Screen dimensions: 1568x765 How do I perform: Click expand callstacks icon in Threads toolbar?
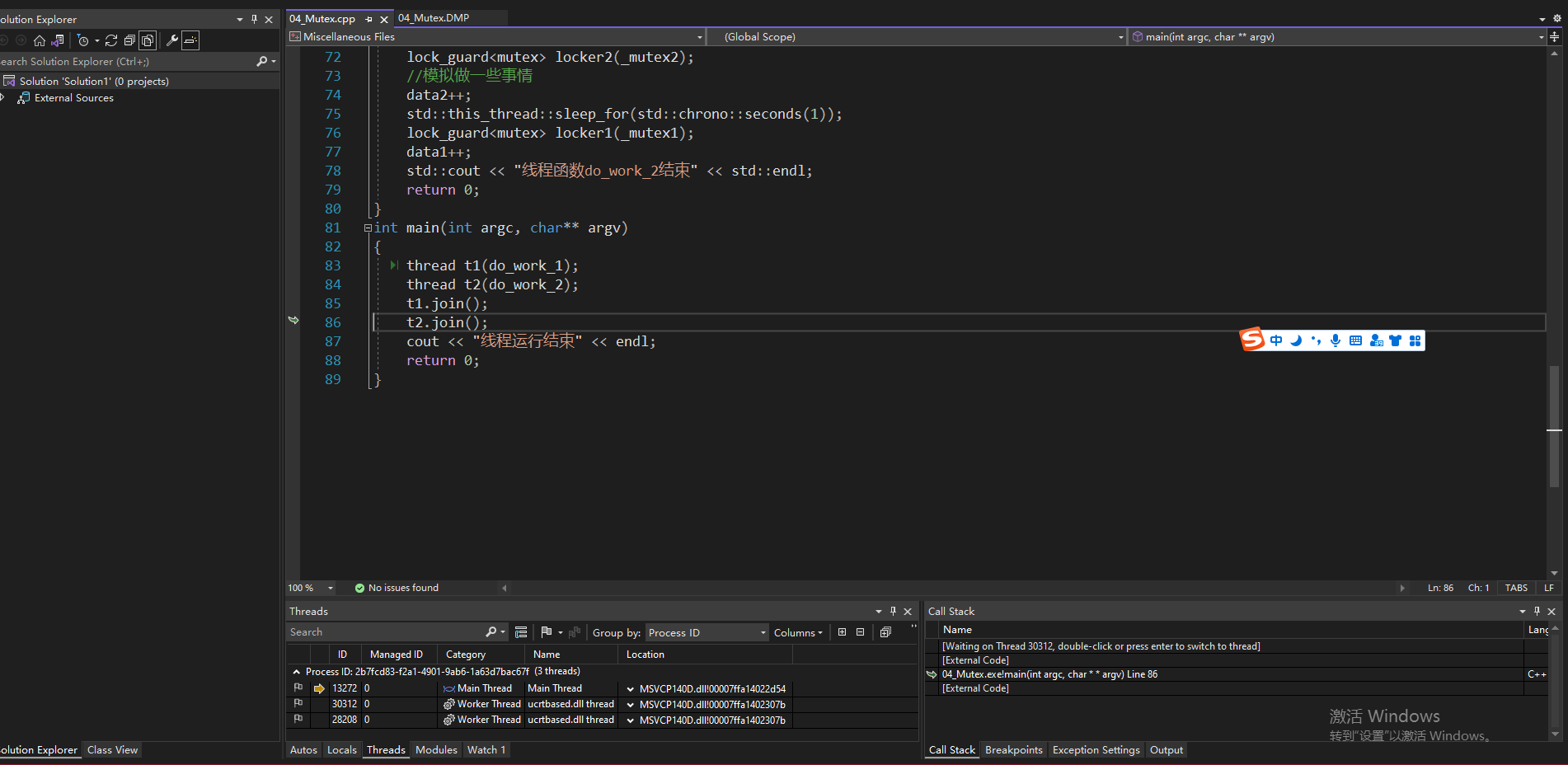point(885,632)
